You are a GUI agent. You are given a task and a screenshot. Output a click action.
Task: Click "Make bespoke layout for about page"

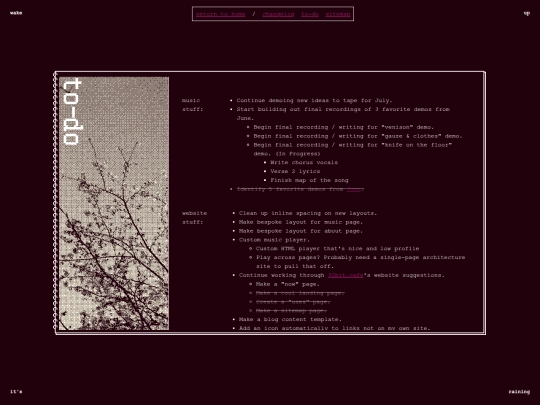click(301, 231)
